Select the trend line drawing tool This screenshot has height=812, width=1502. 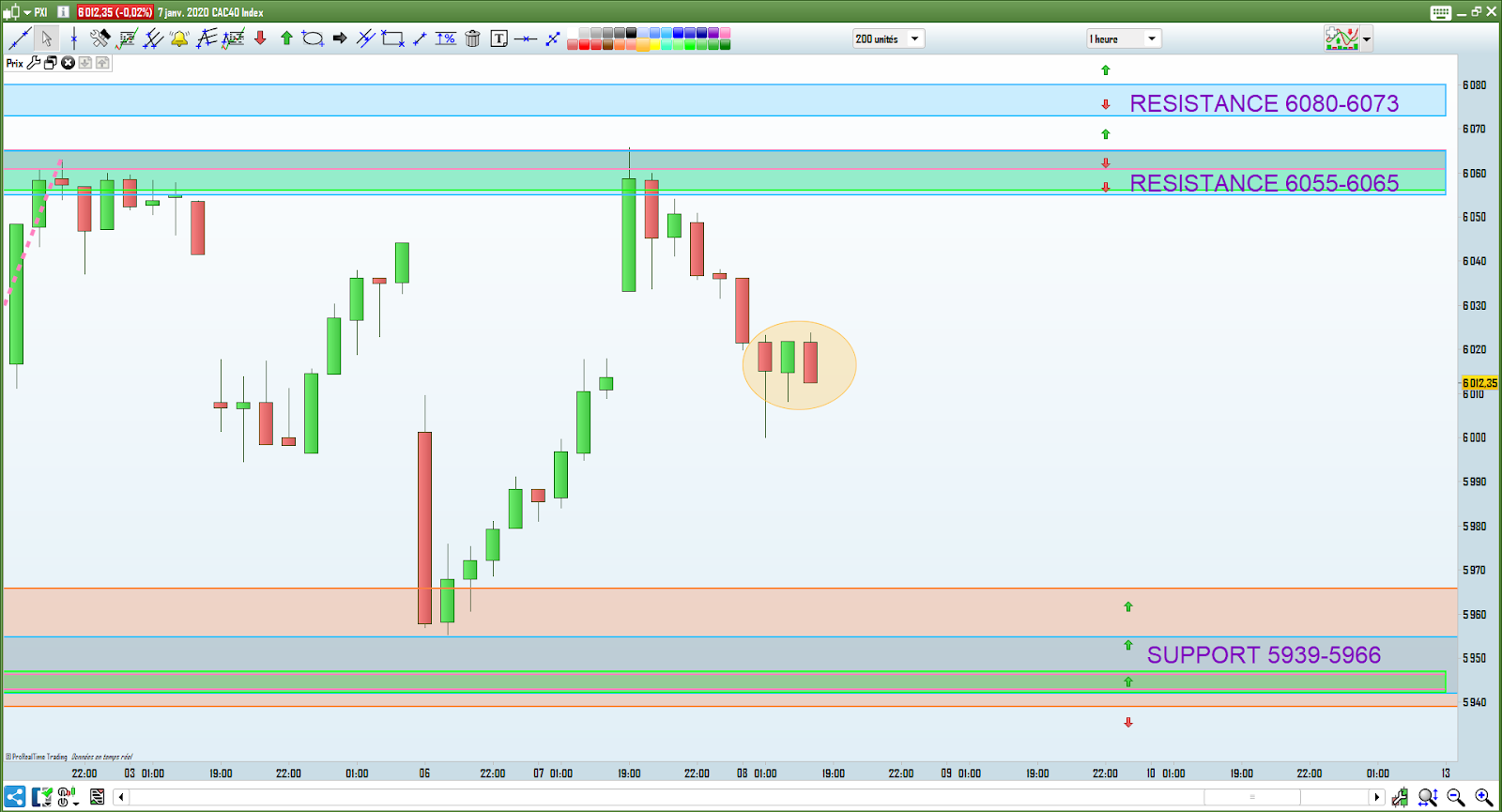pos(20,38)
